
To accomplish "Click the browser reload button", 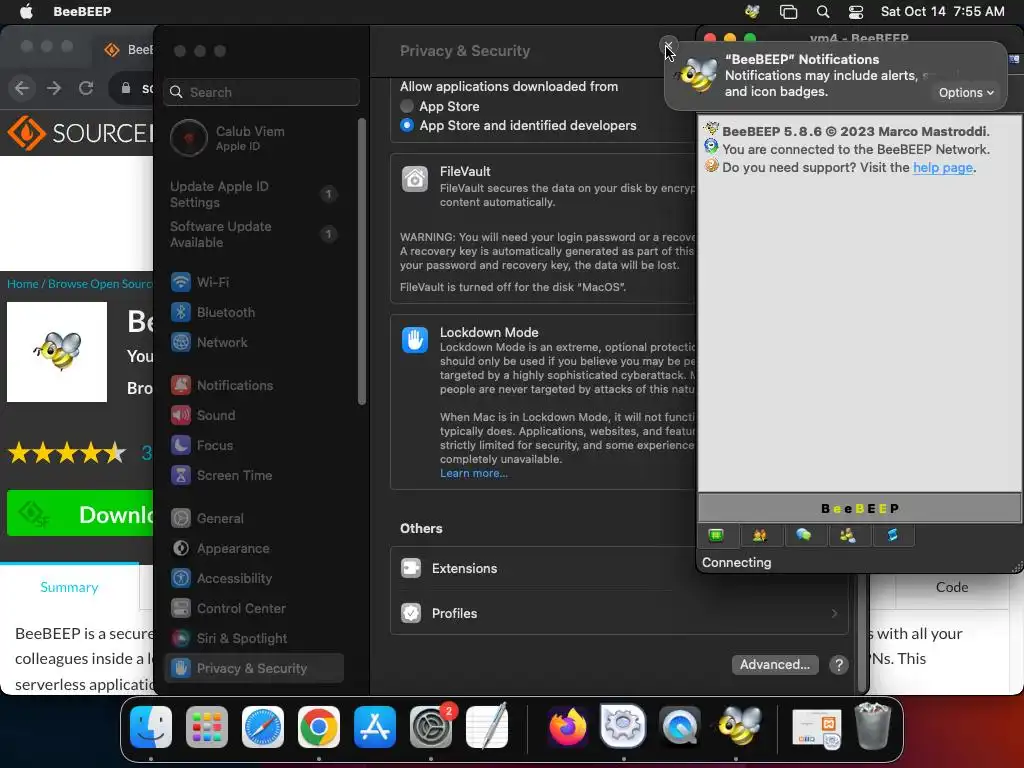I will (86, 88).
